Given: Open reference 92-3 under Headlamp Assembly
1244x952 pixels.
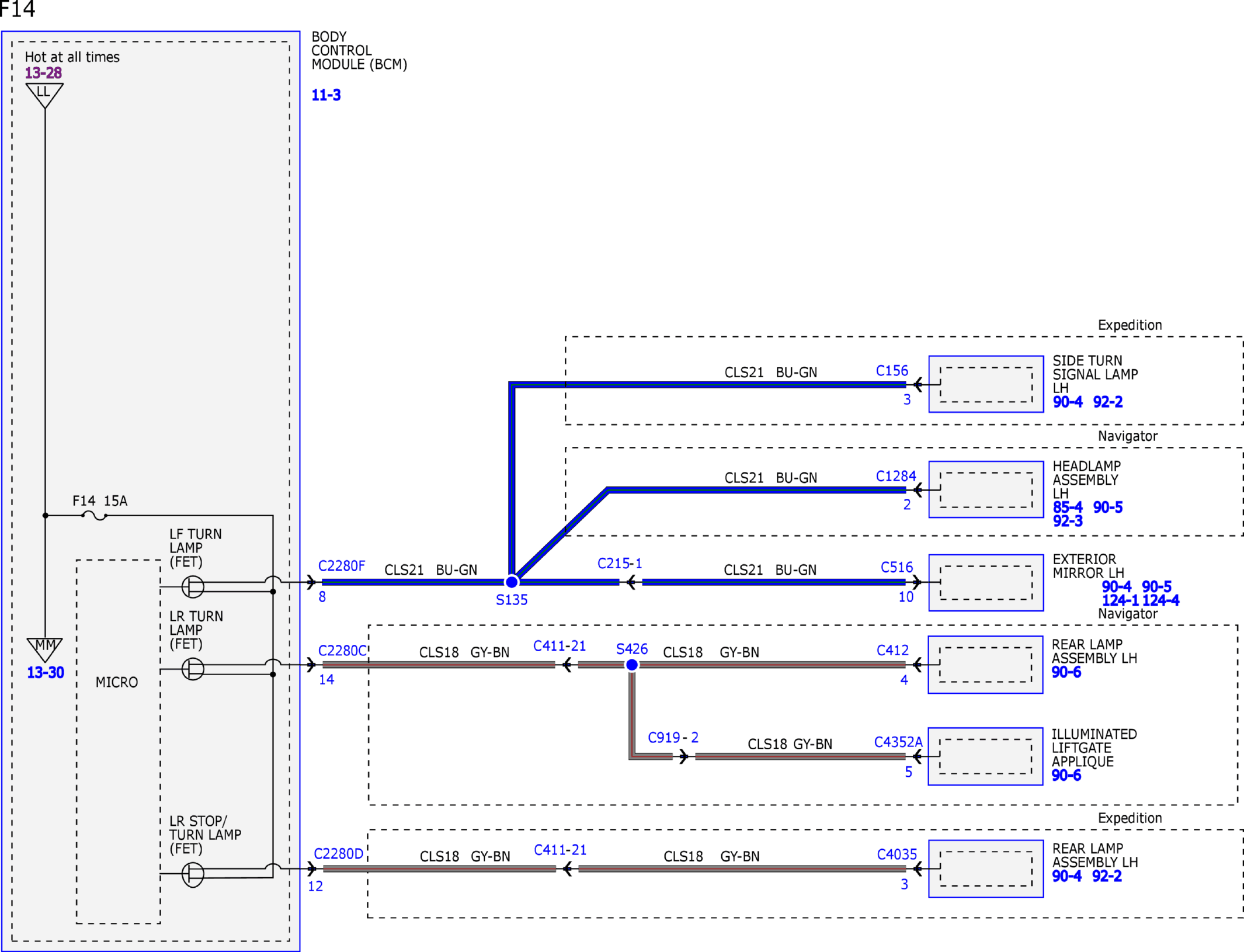Looking at the screenshot, I should tap(1068, 521).
